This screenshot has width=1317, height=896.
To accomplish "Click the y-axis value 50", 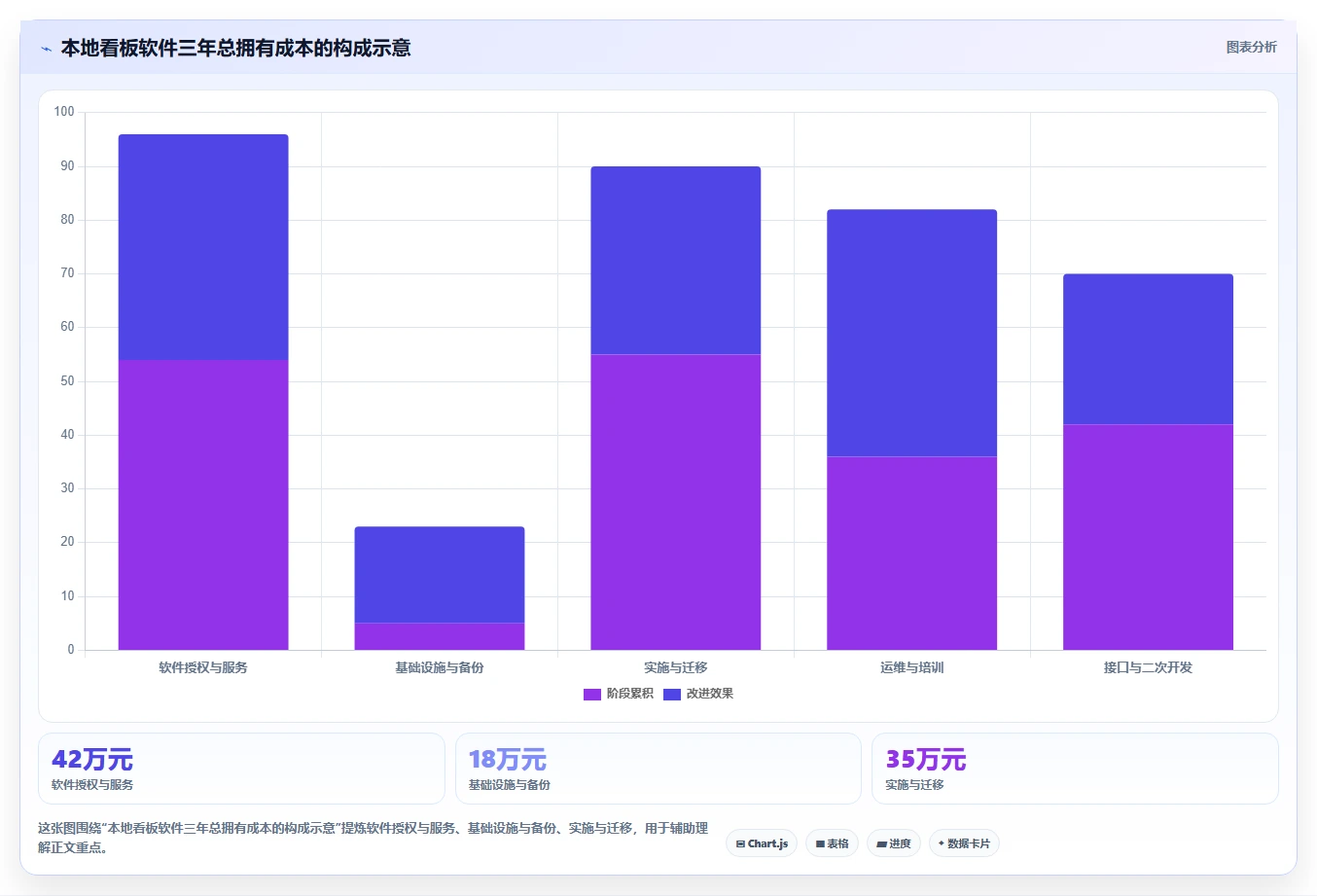I will (67, 381).
